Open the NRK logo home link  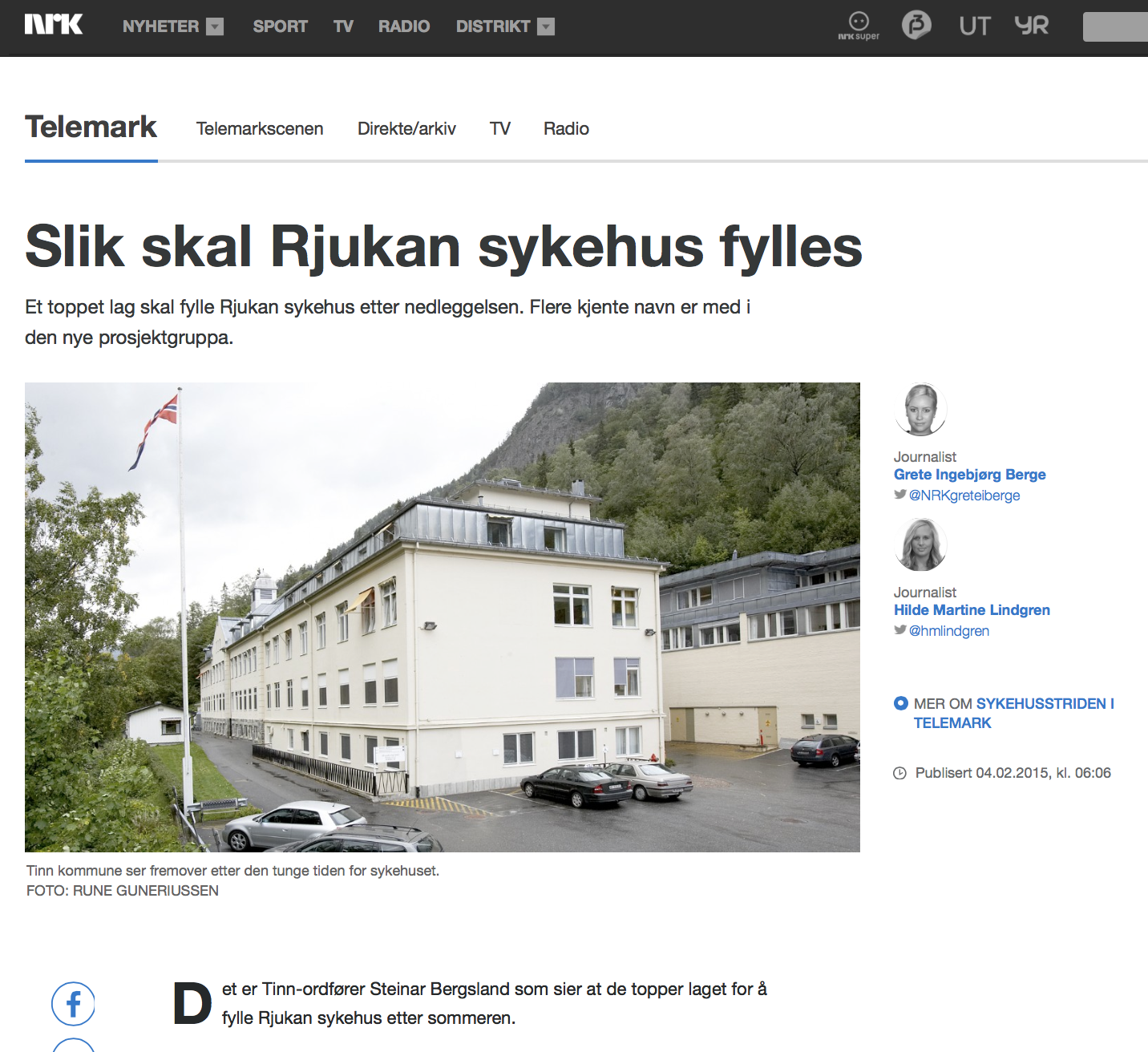coord(54,25)
